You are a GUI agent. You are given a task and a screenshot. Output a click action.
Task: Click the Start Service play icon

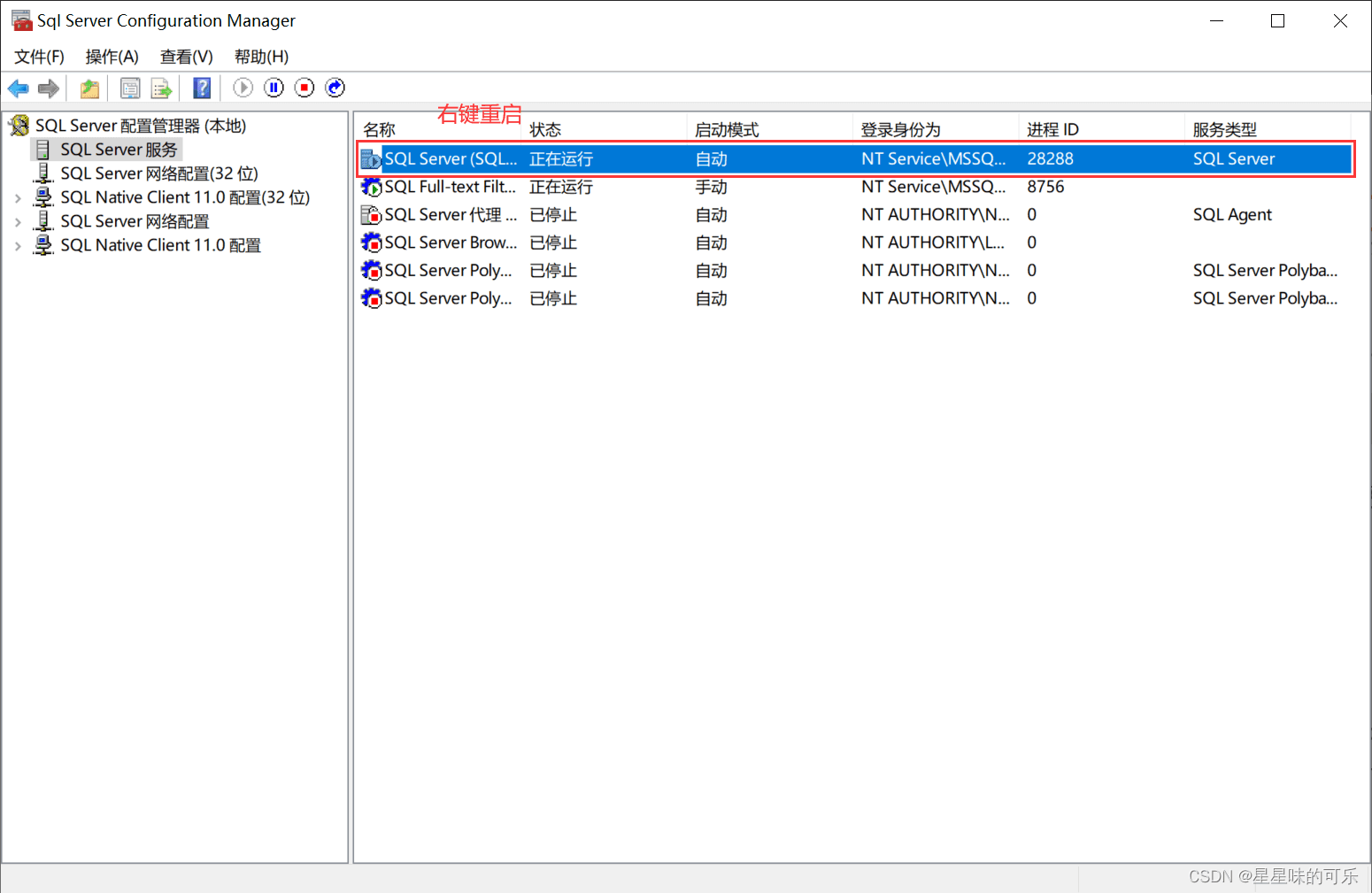tap(243, 88)
